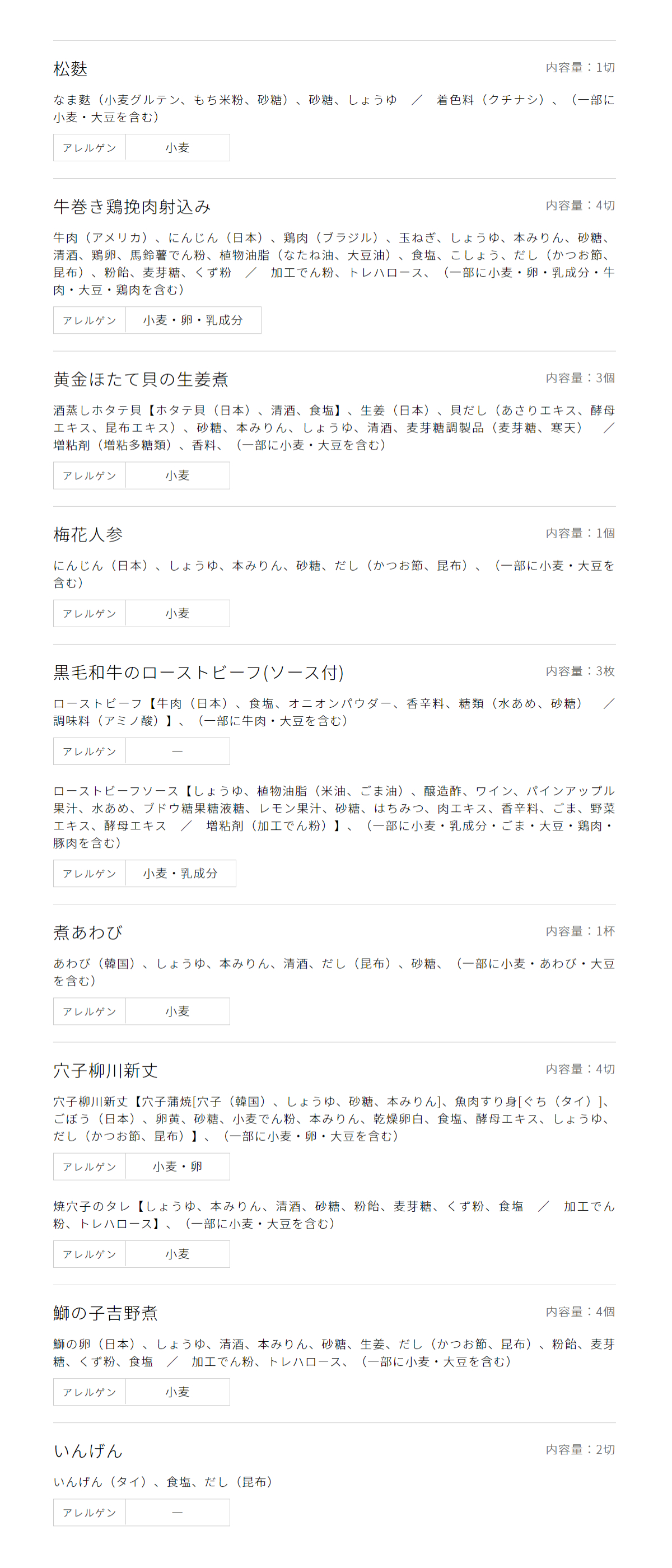This screenshot has width=672, height=1568.
Task: Click 内容量：1杯 beside 煮あわび
Action: [x=580, y=931]
